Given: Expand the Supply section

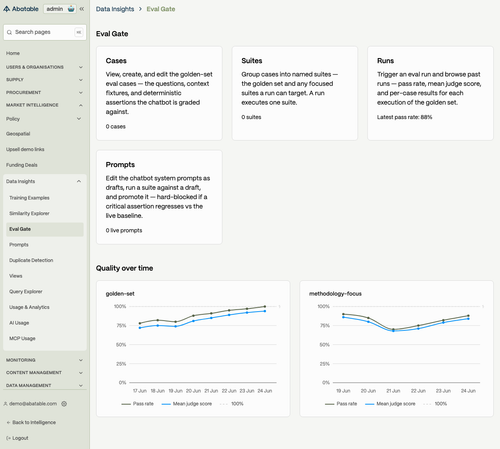Looking at the screenshot, I should (x=45, y=80).
